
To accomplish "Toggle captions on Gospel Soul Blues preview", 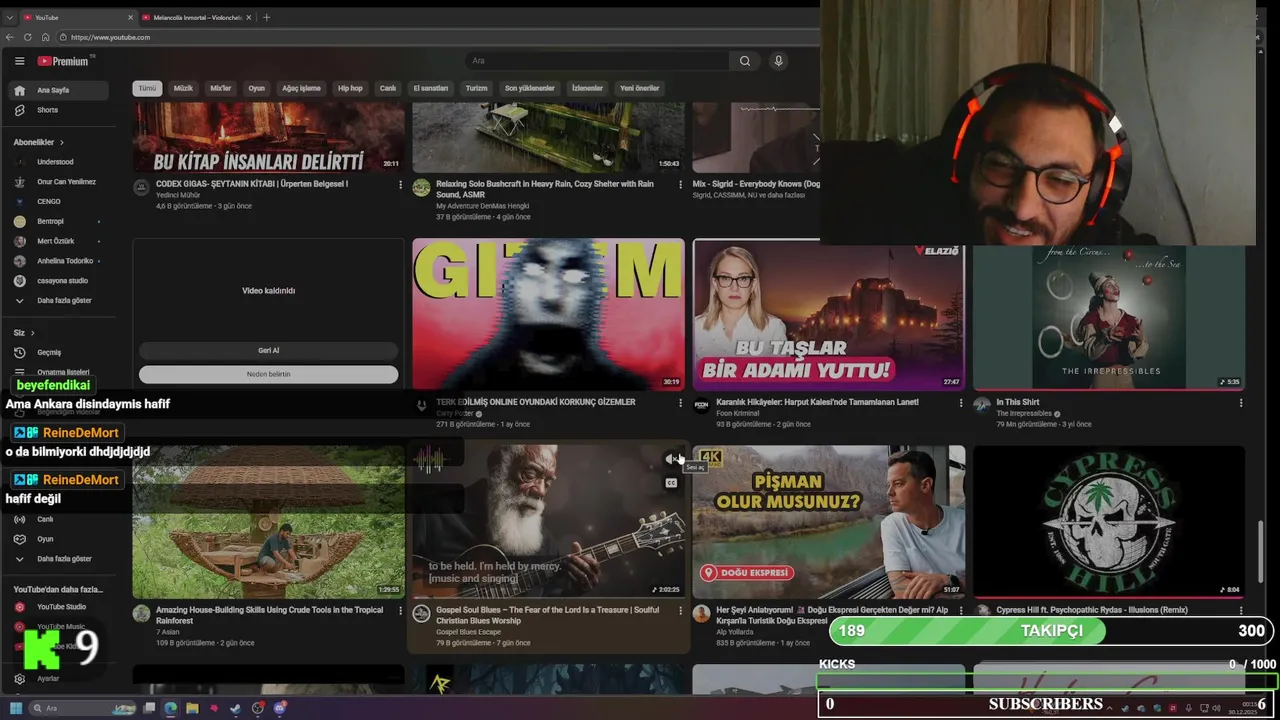I will [x=671, y=483].
